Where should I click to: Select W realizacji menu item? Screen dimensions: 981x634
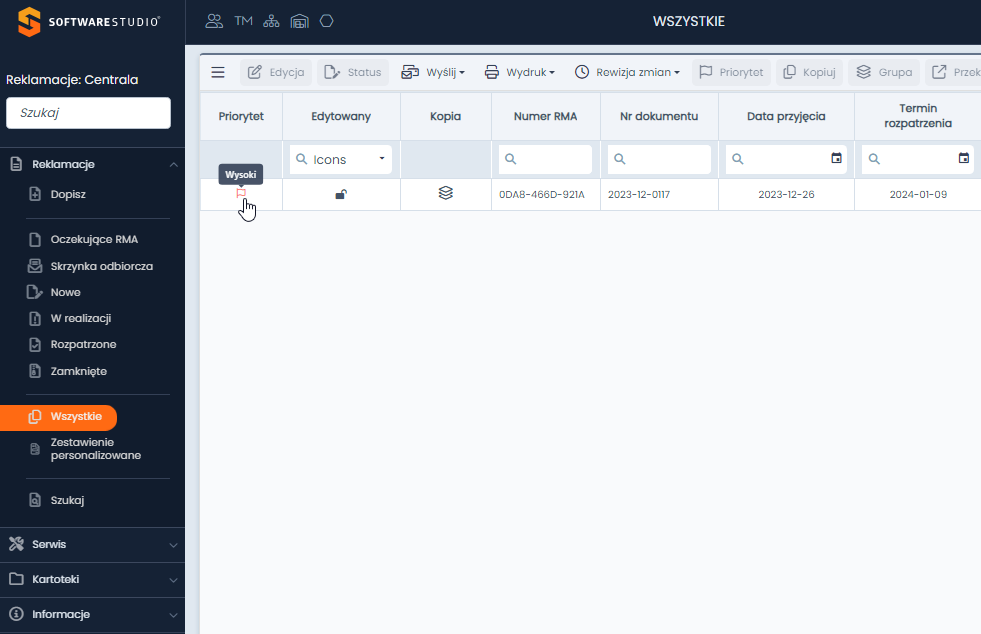click(x=80, y=318)
